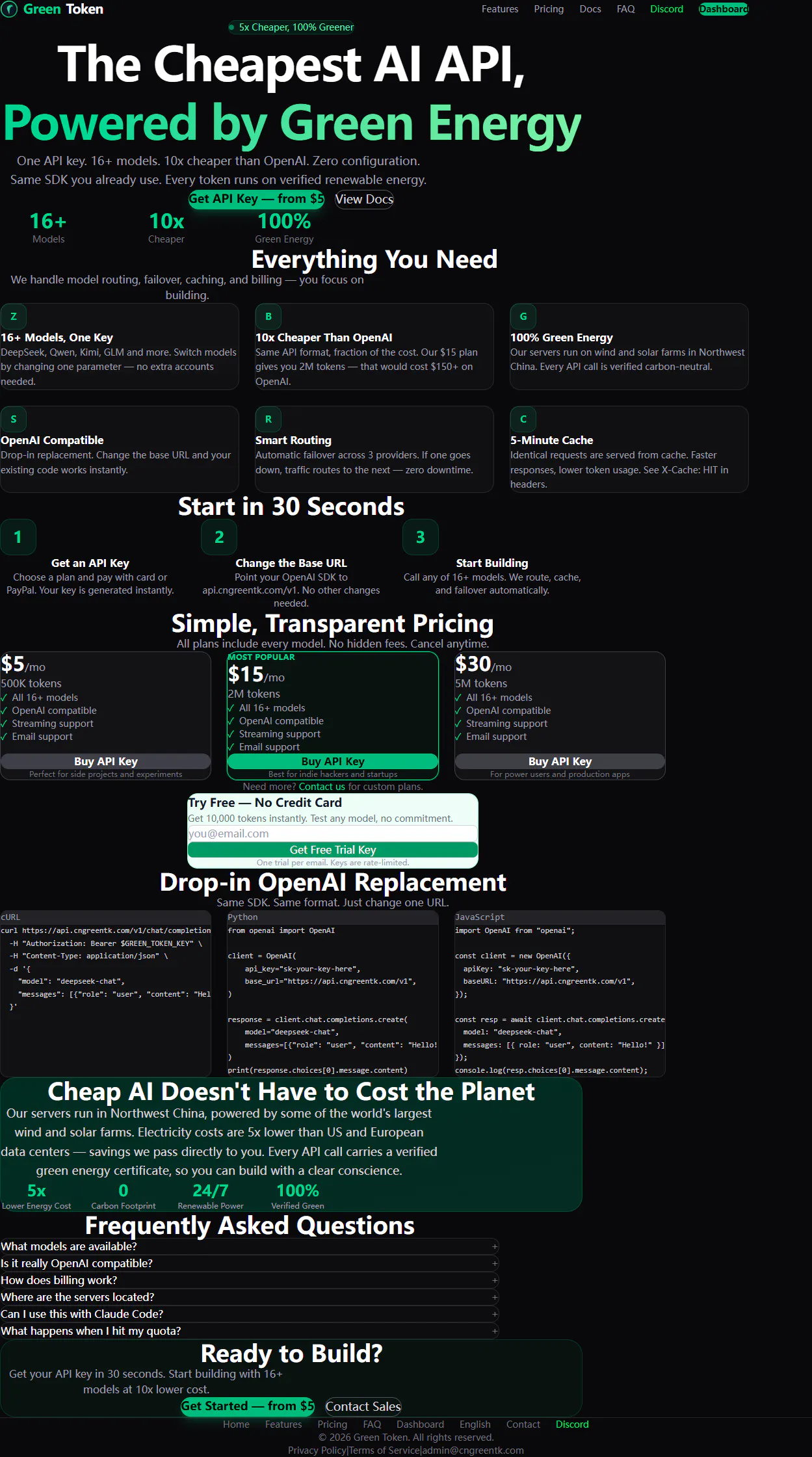Image resolution: width=812 pixels, height=1457 pixels.
Task: Open Contact link in footer
Action: [x=523, y=1424]
